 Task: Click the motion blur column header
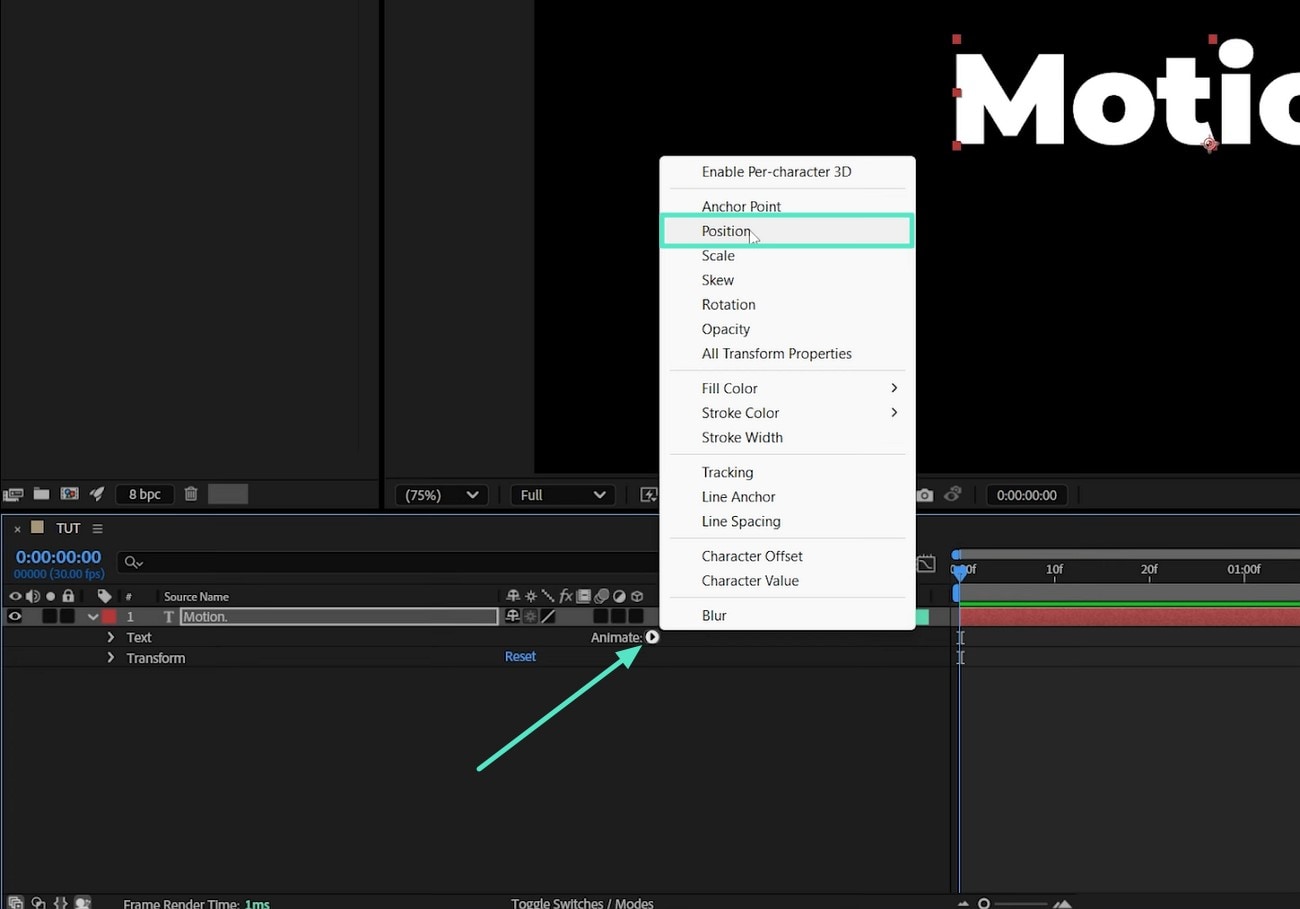(x=601, y=596)
